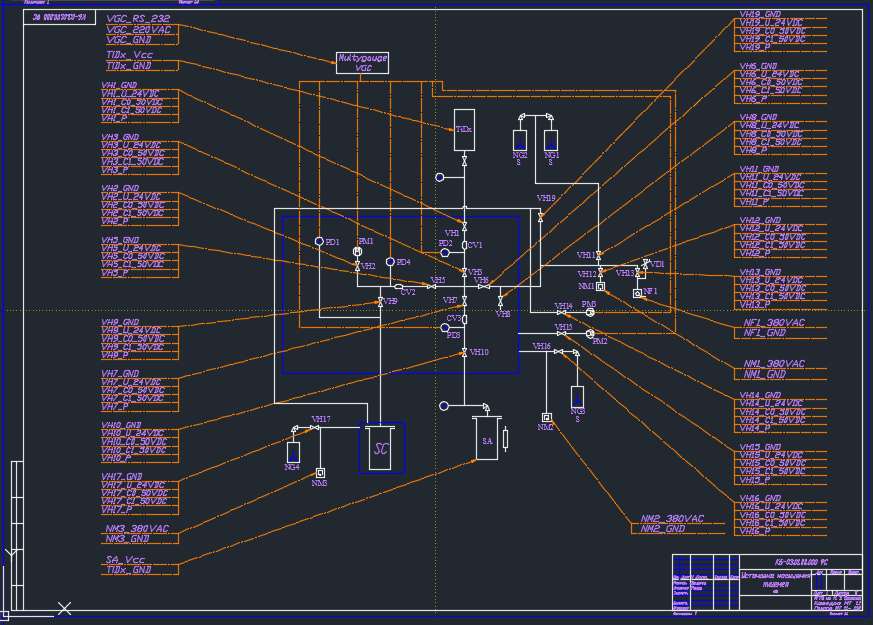Select the TIDx instrument symbol

[464, 130]
